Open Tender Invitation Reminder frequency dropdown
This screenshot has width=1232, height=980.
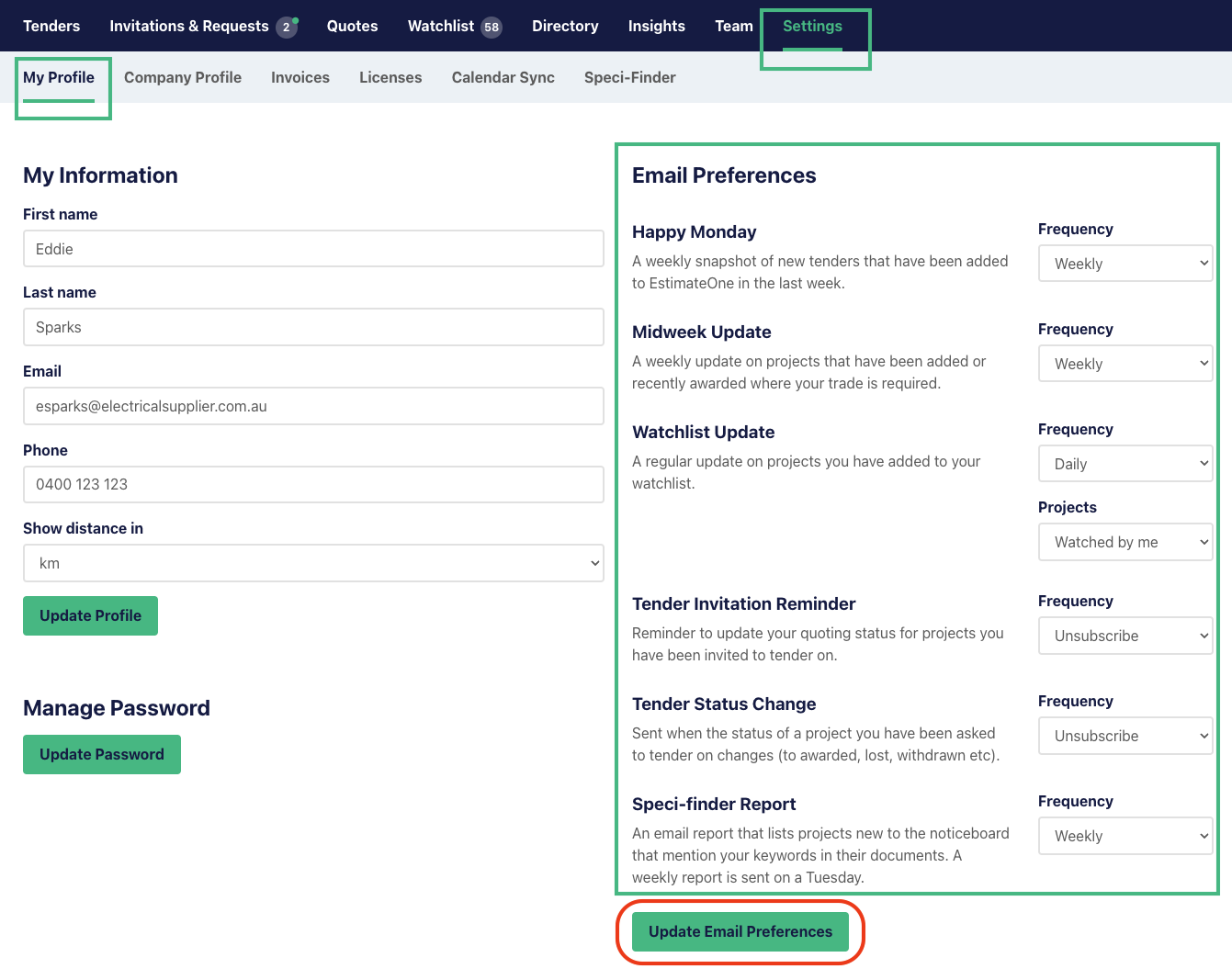(1125, 636)
